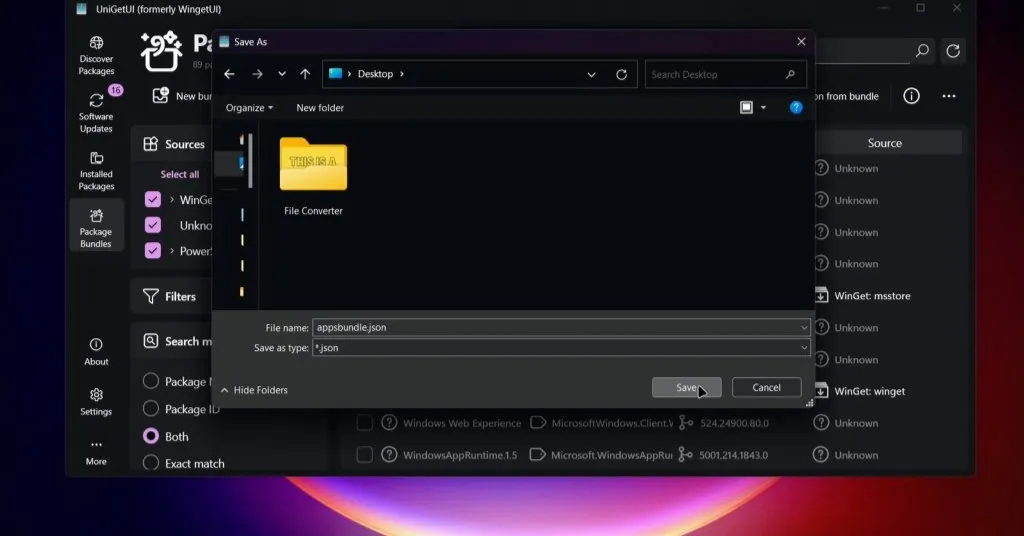Create a New folder
This screenshot has width=1024, height=536.
click(320, 108)
